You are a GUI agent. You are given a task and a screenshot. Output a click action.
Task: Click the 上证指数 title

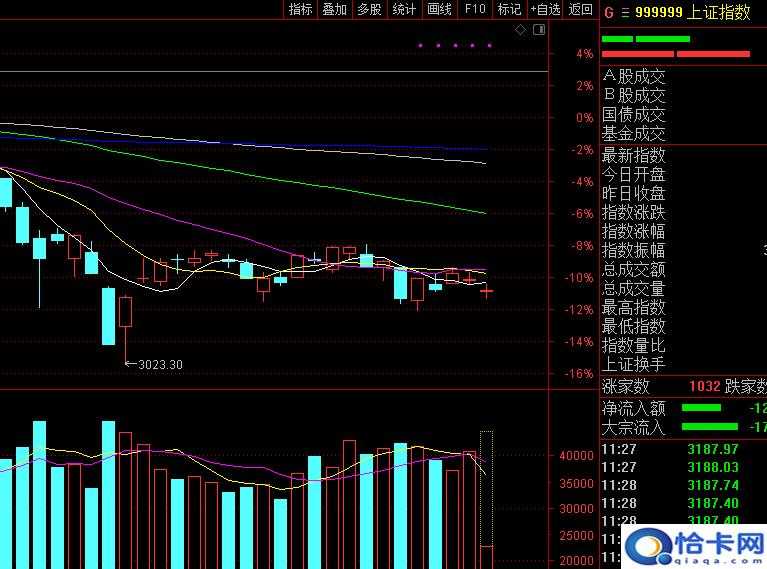point(720,12)
